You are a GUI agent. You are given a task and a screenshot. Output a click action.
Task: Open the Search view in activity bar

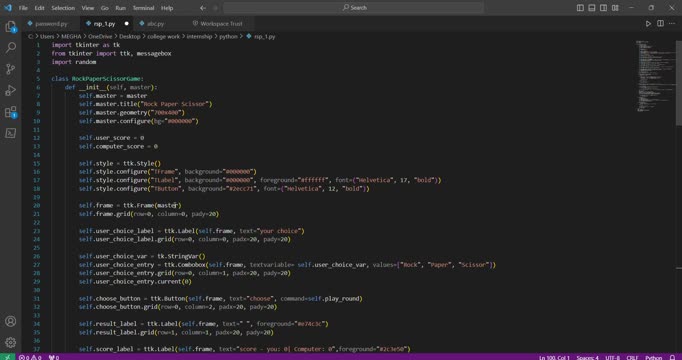pyautogui.click(x=10, y=47)
